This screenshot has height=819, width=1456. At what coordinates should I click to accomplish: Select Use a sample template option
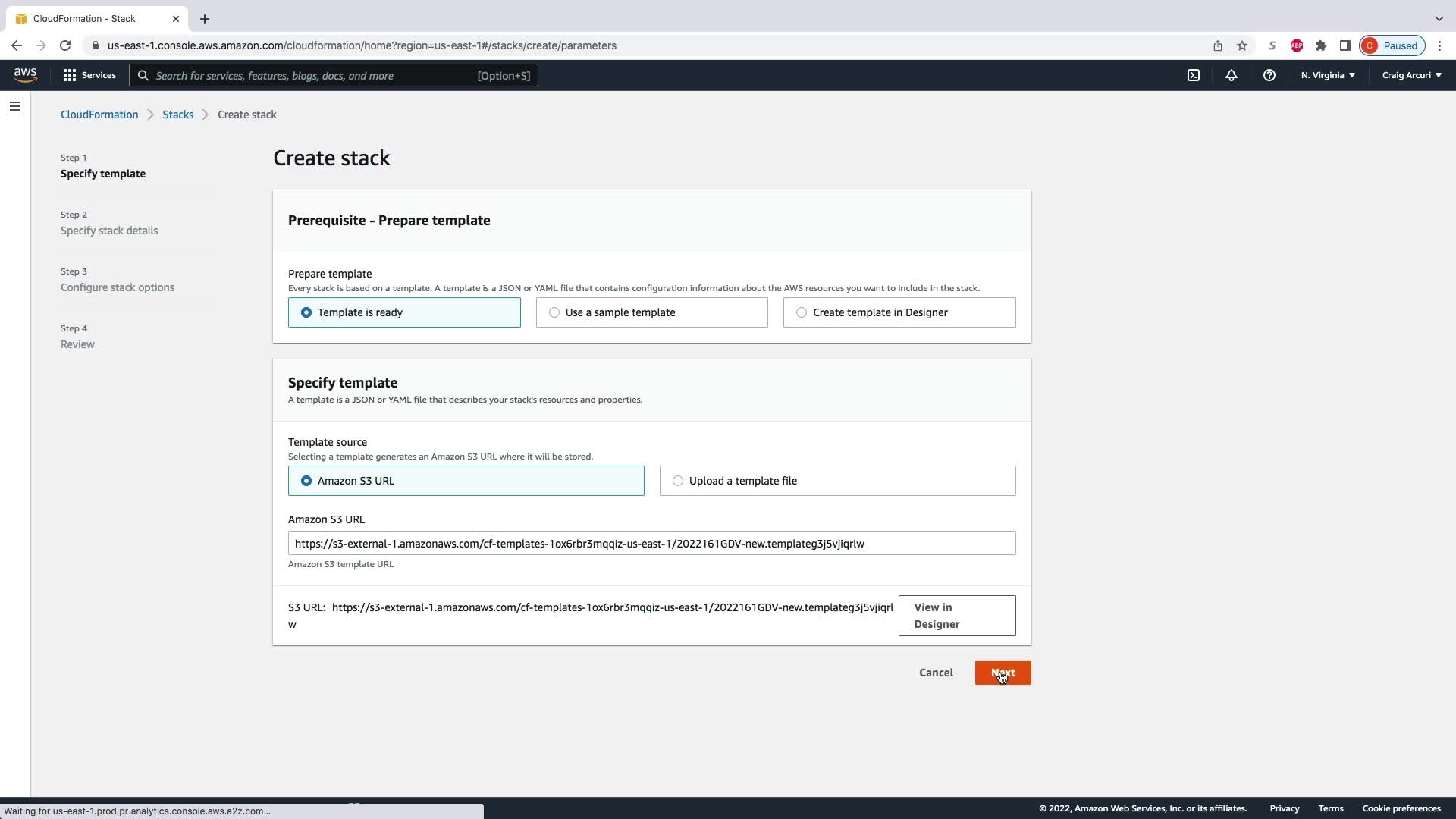[651, 312]
